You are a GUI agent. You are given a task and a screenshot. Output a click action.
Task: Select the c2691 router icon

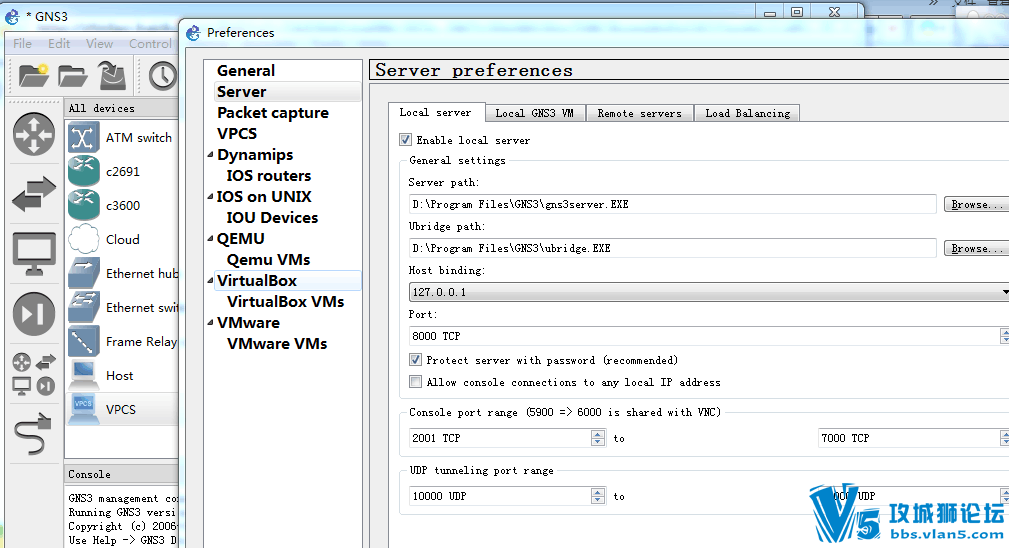click(84, 171)
